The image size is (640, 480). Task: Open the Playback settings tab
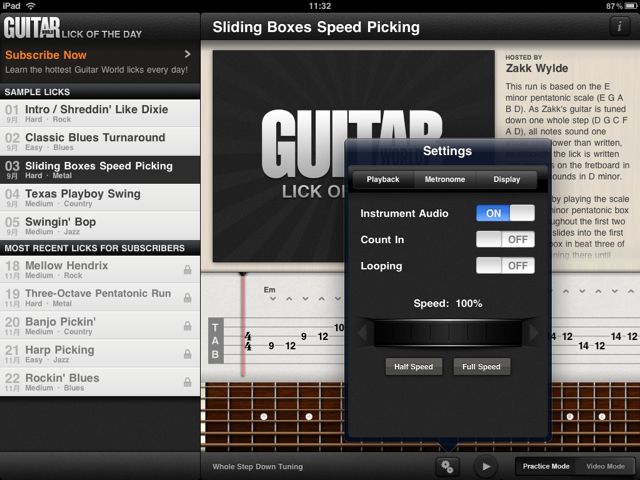(x=383, y=180)
